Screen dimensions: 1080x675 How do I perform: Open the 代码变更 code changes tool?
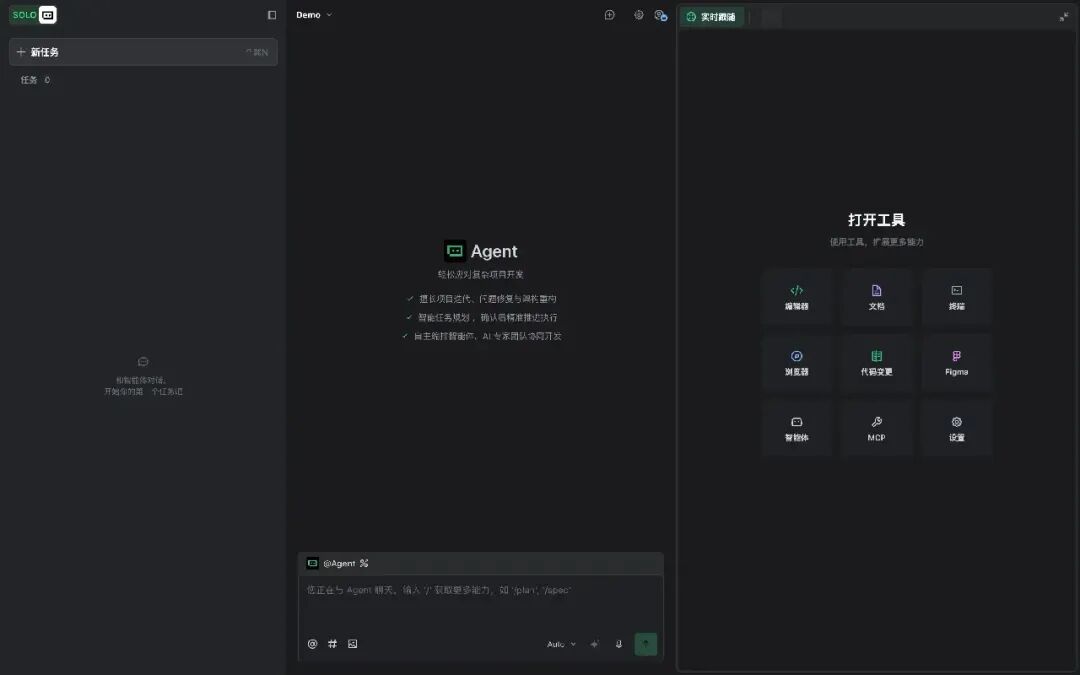click(877, 363)
